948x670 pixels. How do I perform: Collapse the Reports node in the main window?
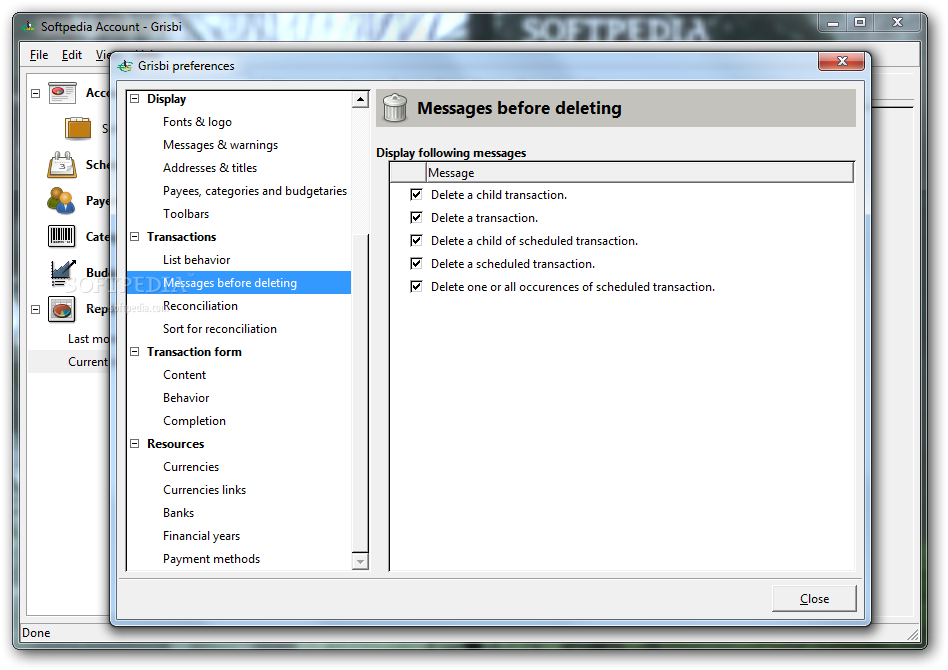point(36,309)
